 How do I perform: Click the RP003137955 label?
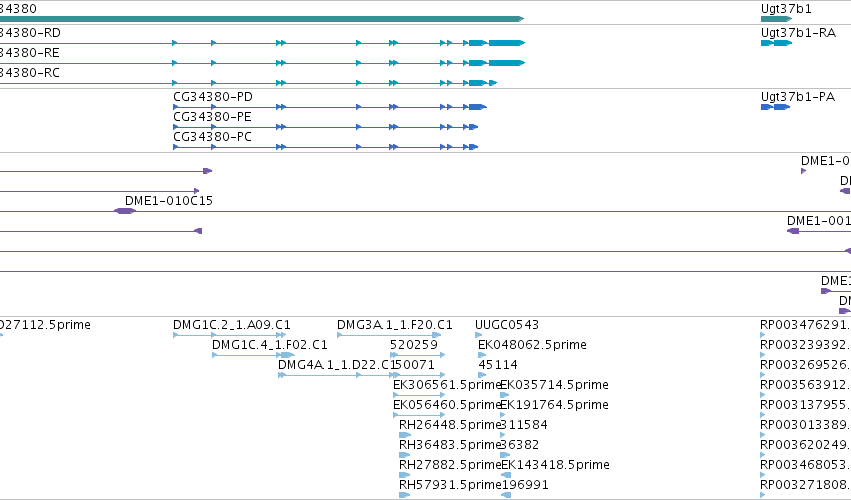(805, 405)
